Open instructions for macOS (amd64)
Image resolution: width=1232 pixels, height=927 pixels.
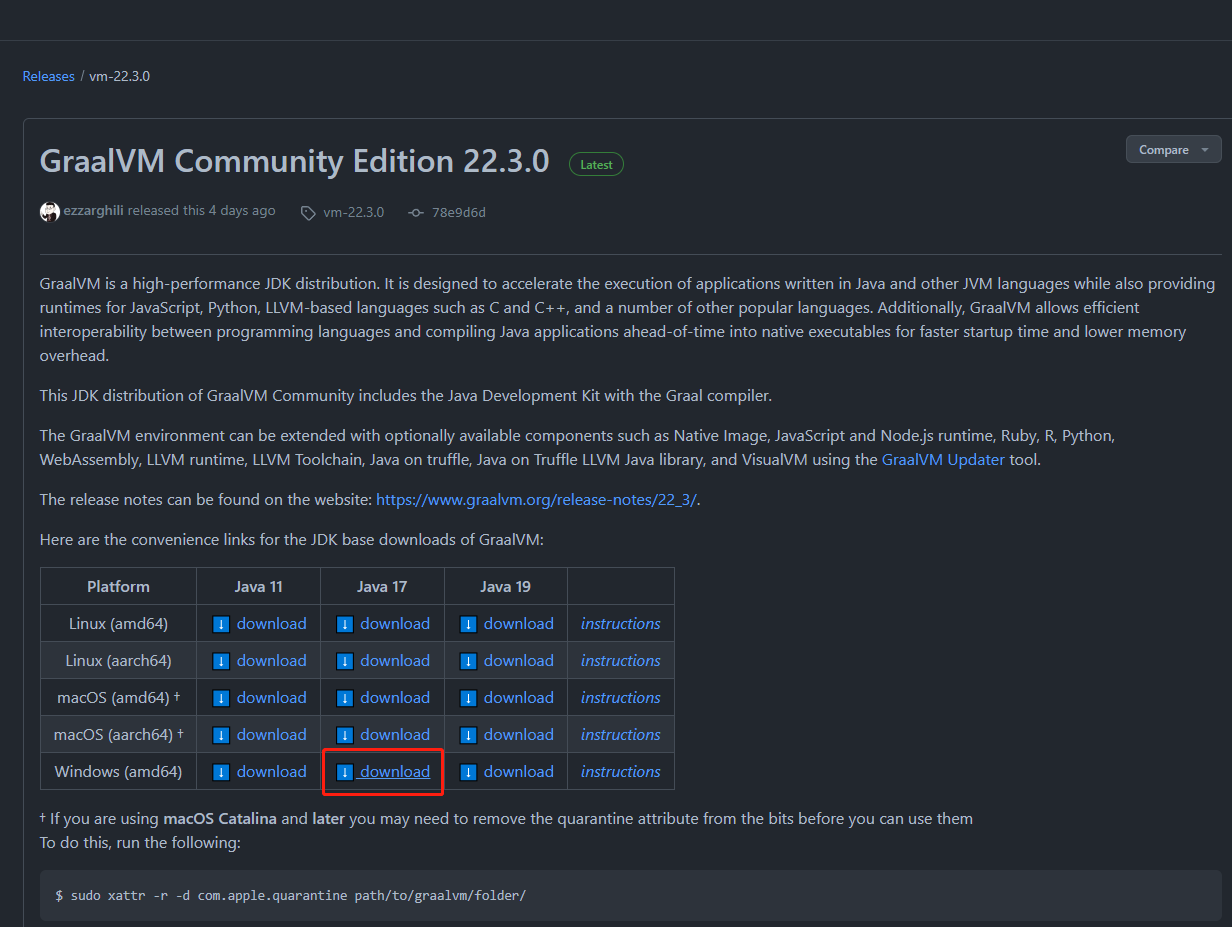coord(620,698)
